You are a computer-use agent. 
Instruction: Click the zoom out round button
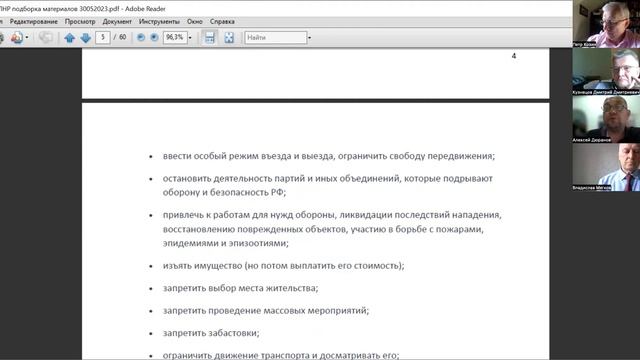(x=141, y=38)
